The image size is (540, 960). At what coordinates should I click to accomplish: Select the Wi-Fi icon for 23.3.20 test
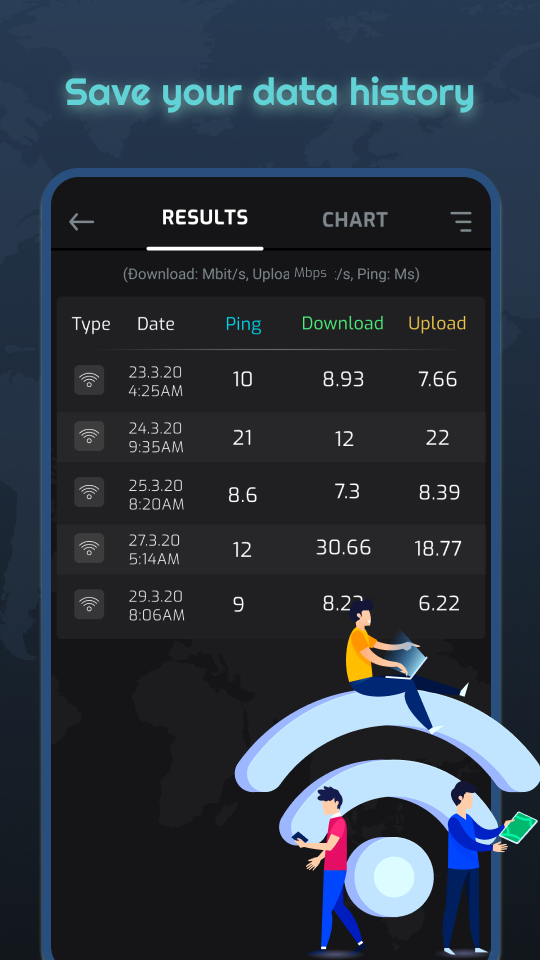tap(89, 380)
